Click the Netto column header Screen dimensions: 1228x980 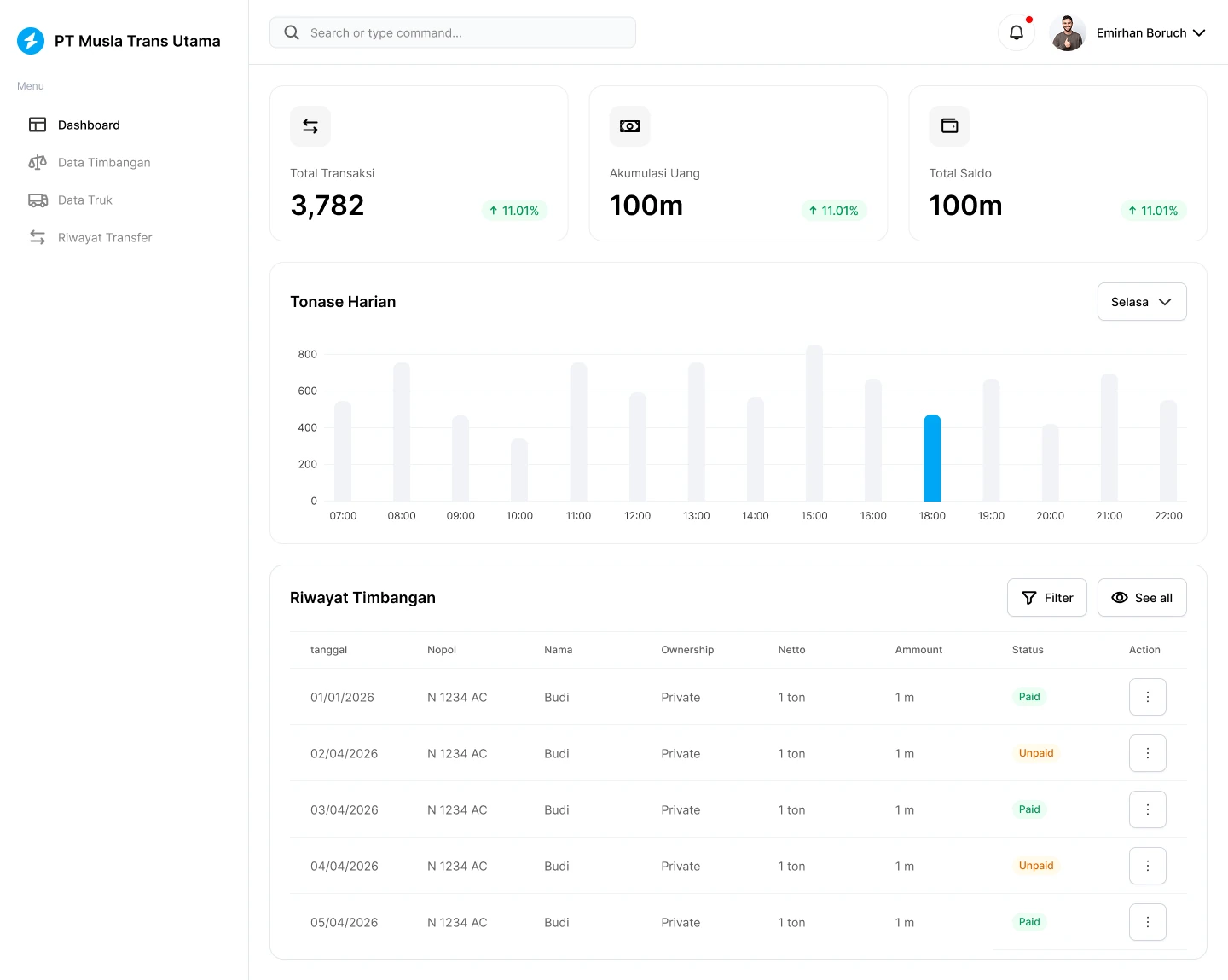(791, 650)
